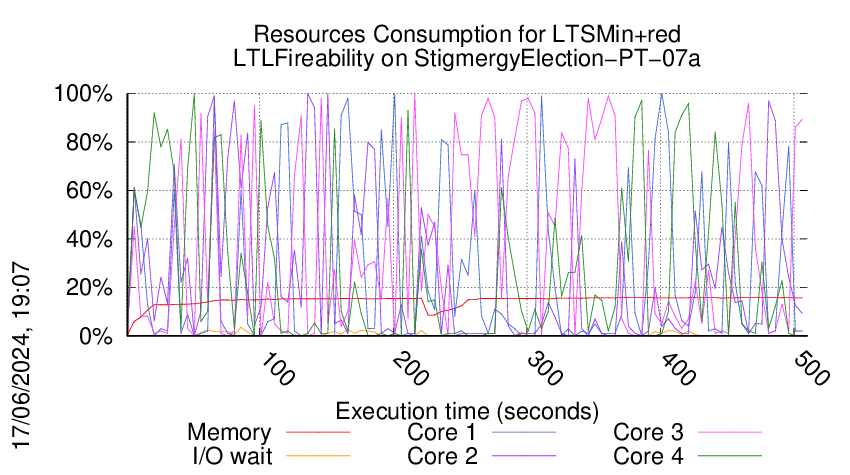The height and width of the screenshot is (475, 850).
Task: Click the 80% y-axis label
Action: 90,143
